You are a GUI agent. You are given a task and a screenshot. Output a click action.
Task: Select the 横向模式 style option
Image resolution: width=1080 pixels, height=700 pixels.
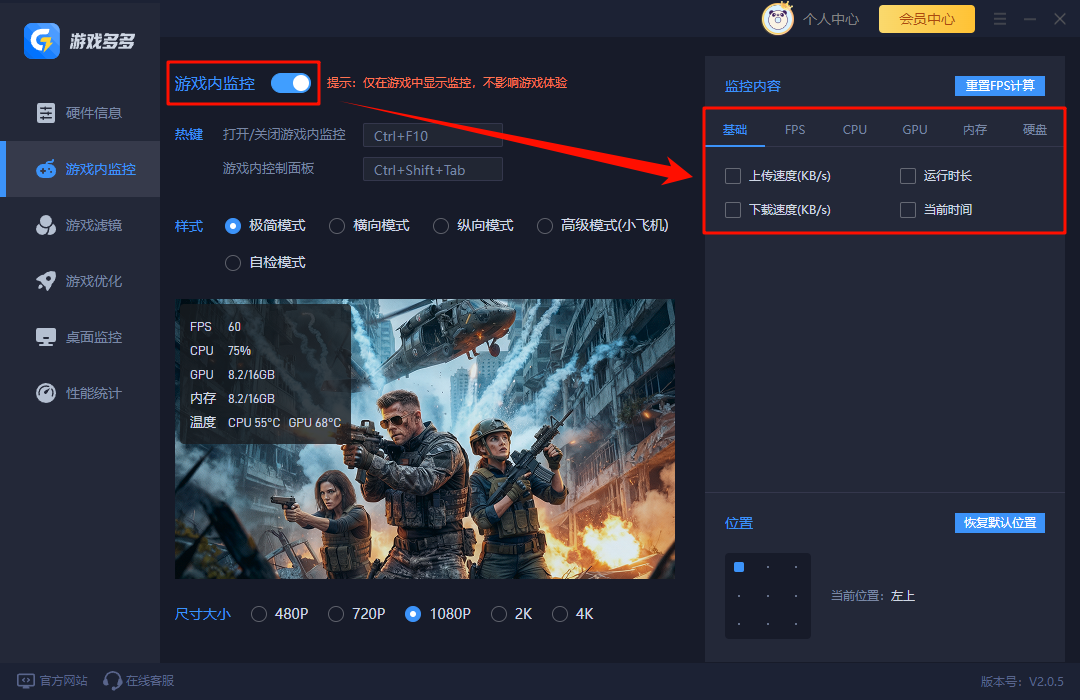click(x=336, y=226)
